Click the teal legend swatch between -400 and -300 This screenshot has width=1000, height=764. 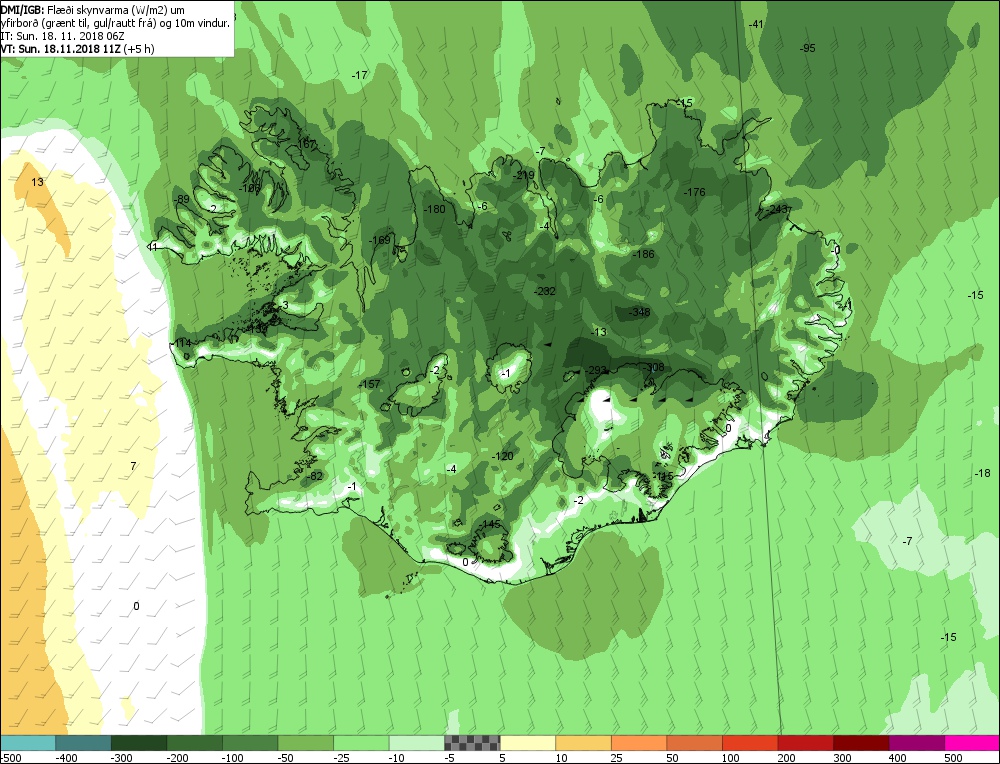[x=83, y=743]
